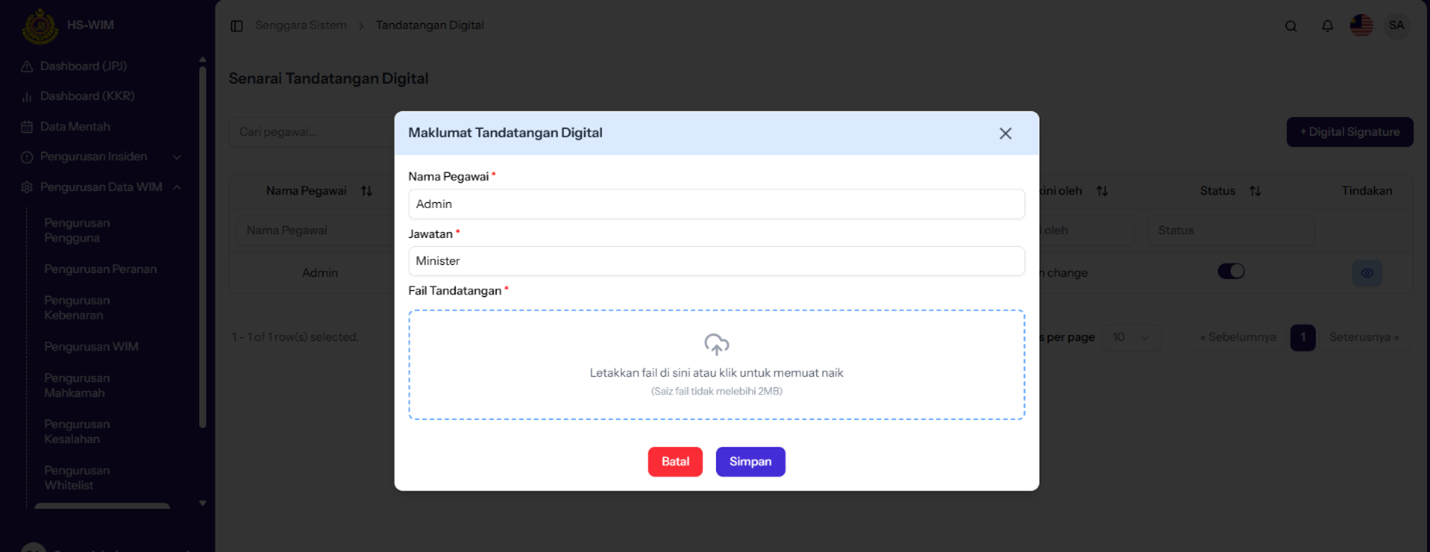Click the Jawatan input field
Image resolution: width=1430 pixels, height=552 pixels.
(x=716, y=261)
